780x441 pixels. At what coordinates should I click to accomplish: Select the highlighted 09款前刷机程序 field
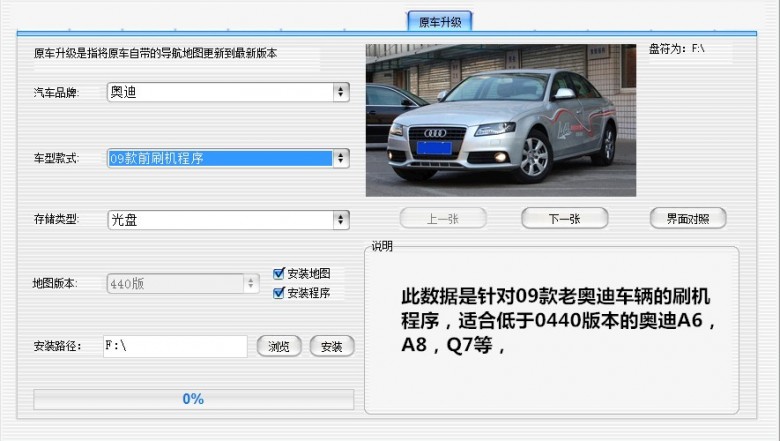click(x=220, y=159)
